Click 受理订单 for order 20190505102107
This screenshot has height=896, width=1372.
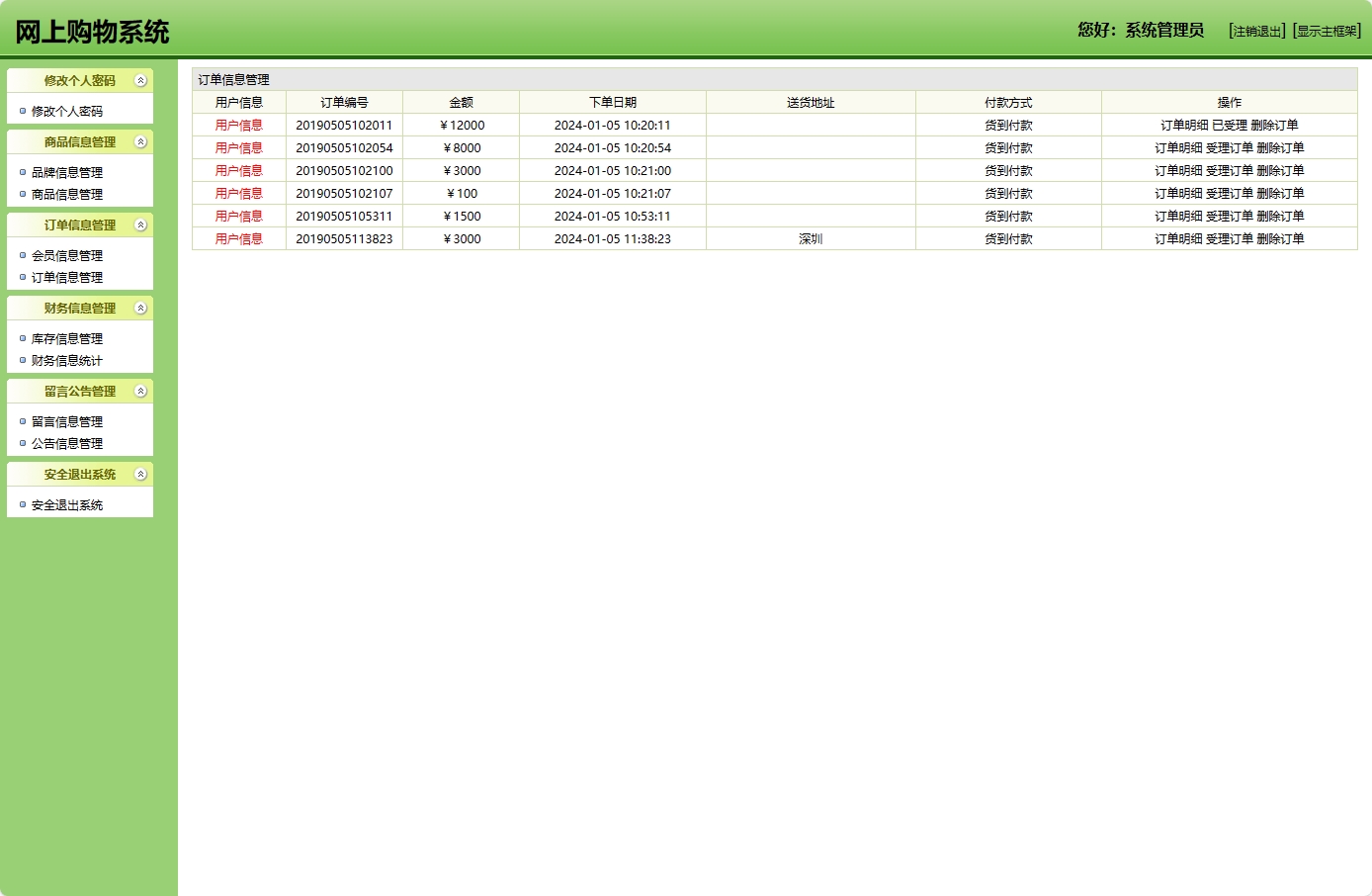tap(1230, 194)
